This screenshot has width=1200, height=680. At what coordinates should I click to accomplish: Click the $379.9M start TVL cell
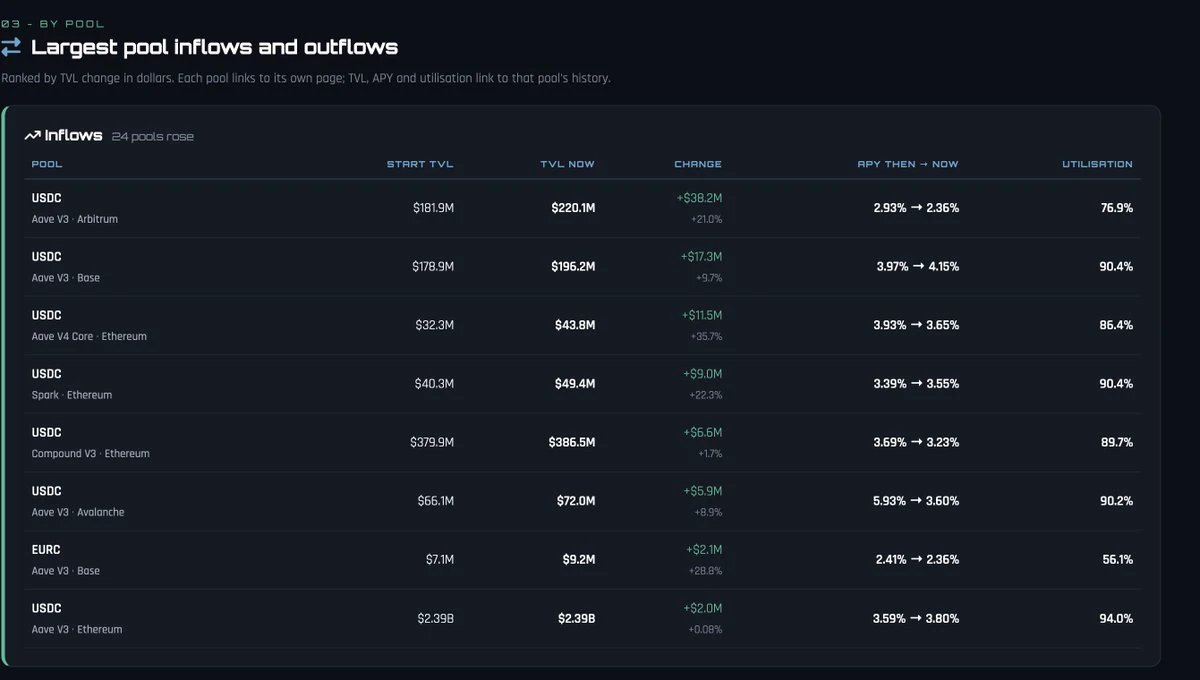coord(432,442)
